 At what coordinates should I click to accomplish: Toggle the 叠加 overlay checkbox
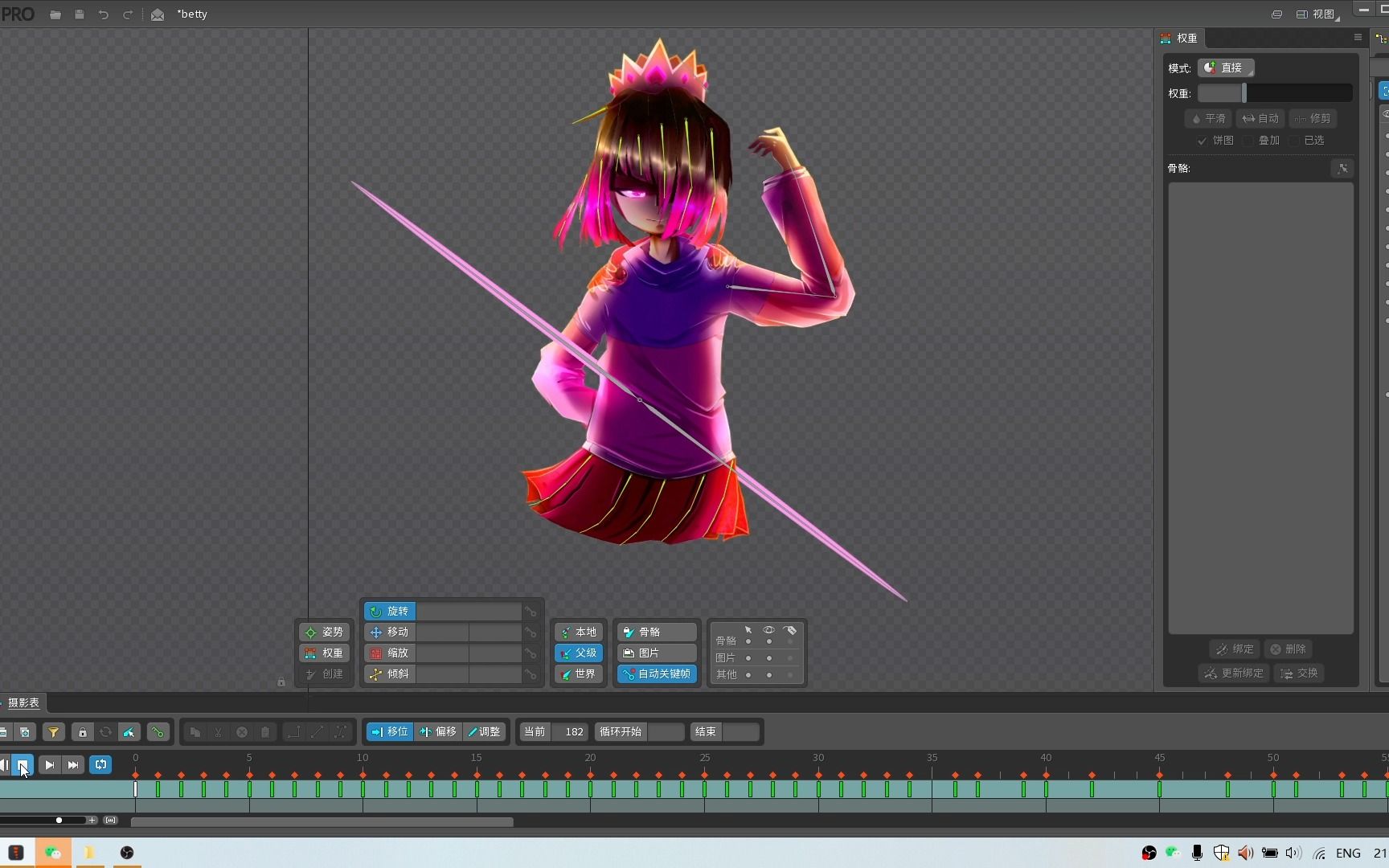click(1248, 141)
